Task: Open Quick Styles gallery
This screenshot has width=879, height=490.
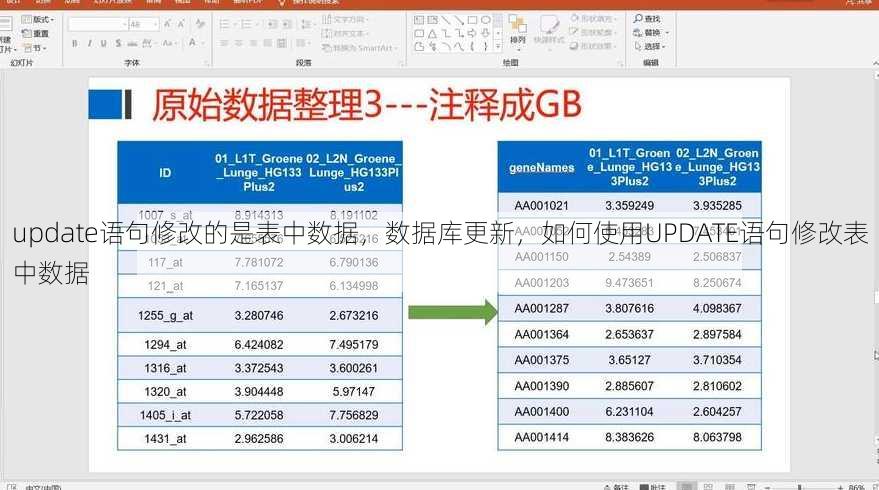Action: pos(549,31)
